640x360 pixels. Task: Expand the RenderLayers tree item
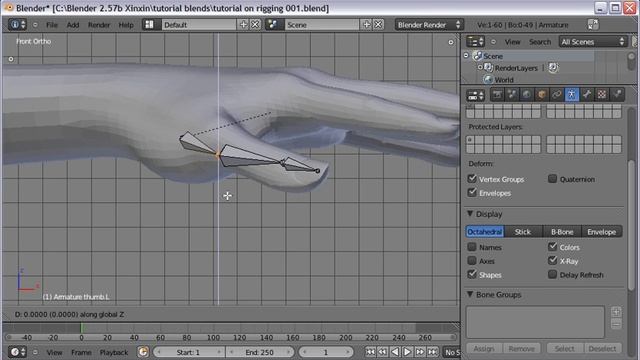480,67
